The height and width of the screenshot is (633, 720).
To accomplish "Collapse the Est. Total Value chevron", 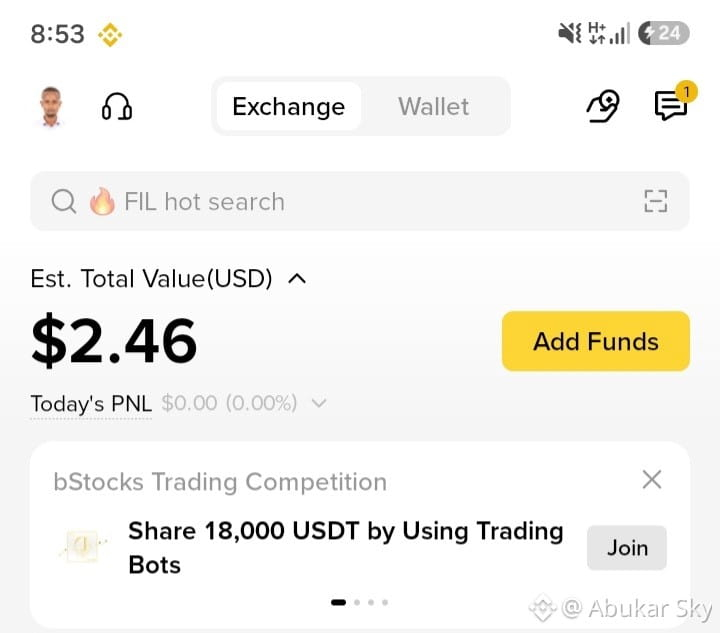I will [x=297, y=279].
